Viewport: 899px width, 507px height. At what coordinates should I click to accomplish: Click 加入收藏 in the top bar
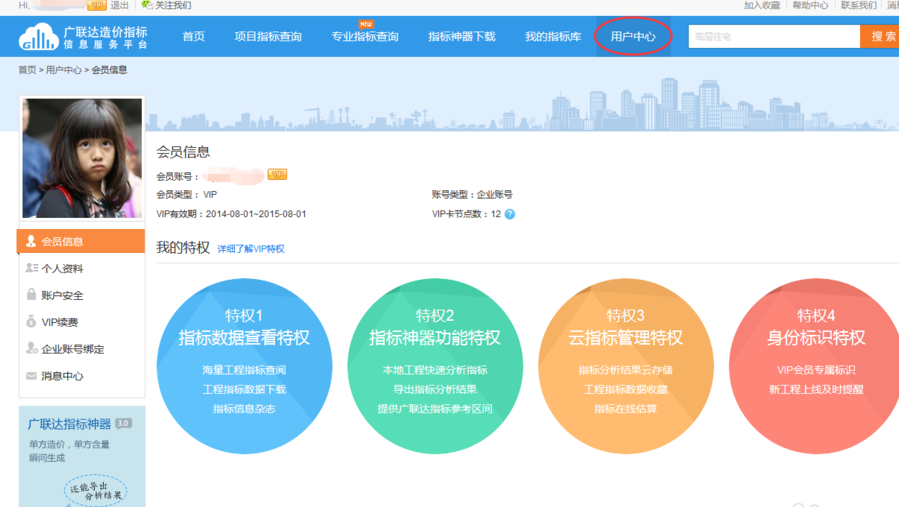pyautogui.click(x=762, y=5)
